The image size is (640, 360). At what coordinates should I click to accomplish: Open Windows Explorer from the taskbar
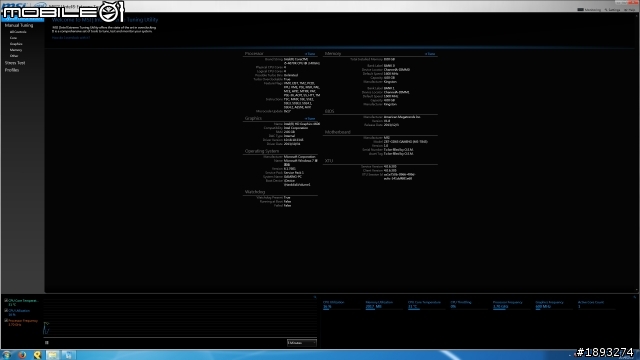tap(52, 355)
